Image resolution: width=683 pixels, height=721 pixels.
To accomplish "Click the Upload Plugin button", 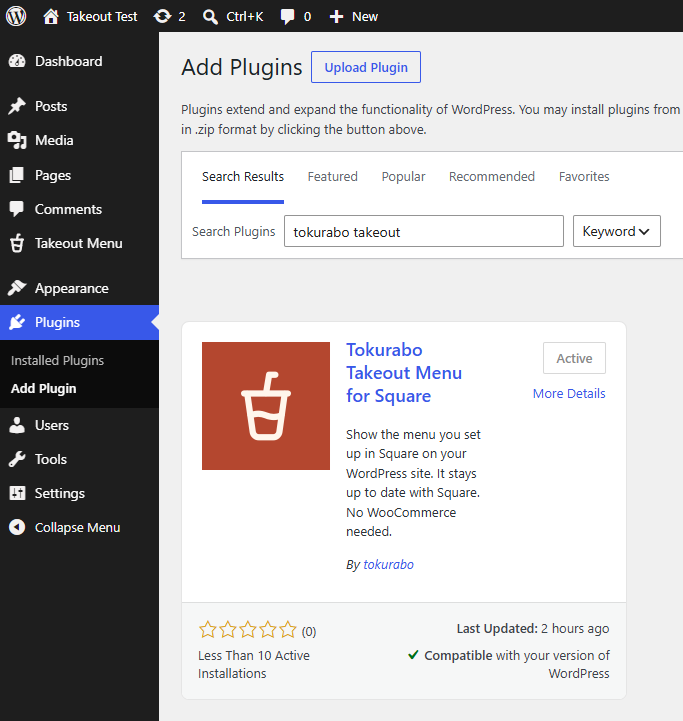I will pyautogui.click(x=366, y=67).
